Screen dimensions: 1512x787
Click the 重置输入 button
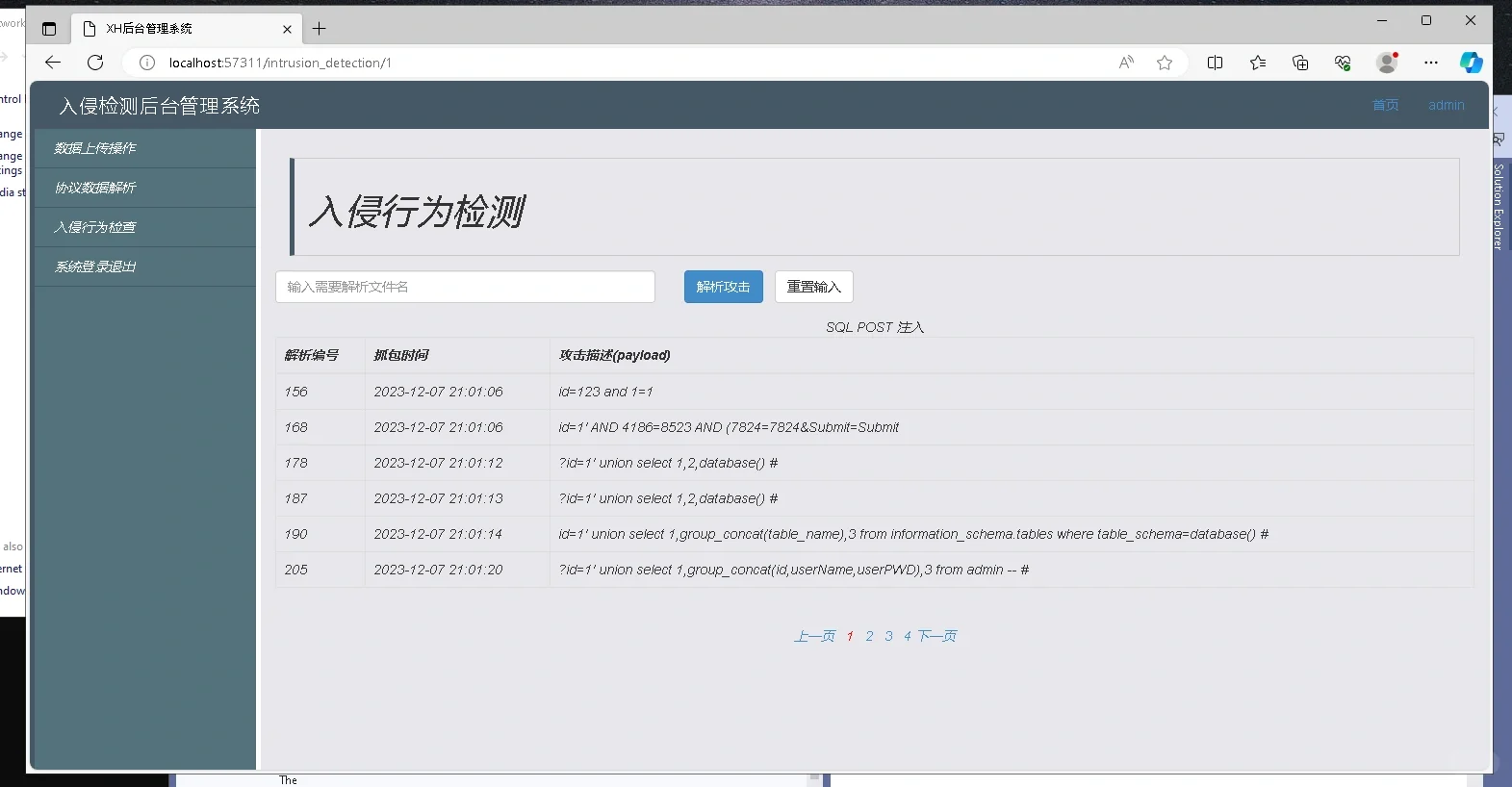click(x=814, y=287)
